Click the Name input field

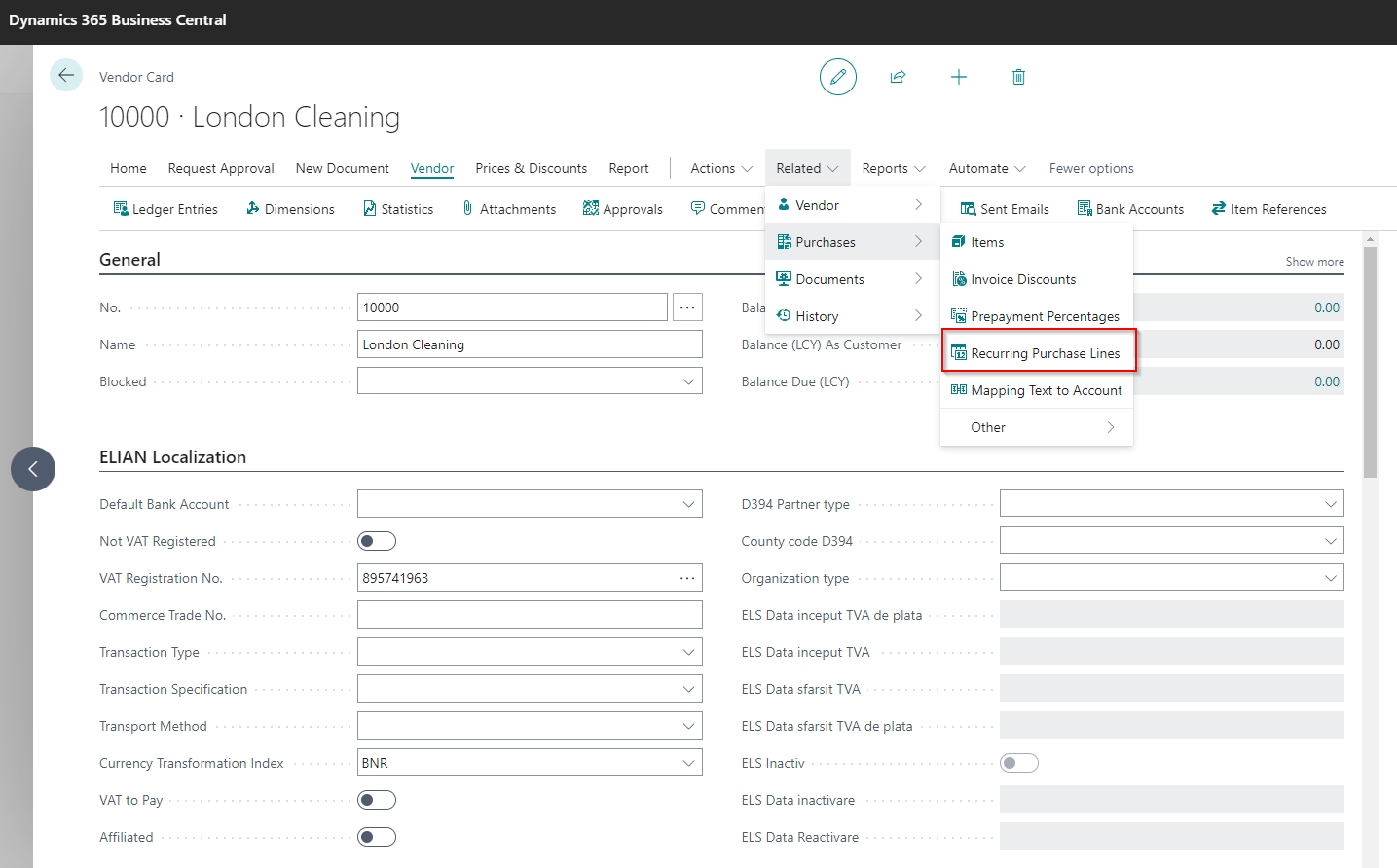[x=530, y=344]
